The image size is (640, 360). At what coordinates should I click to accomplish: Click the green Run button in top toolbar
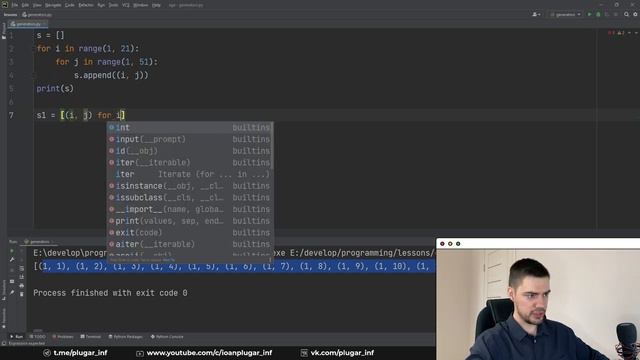pos(589,14)
